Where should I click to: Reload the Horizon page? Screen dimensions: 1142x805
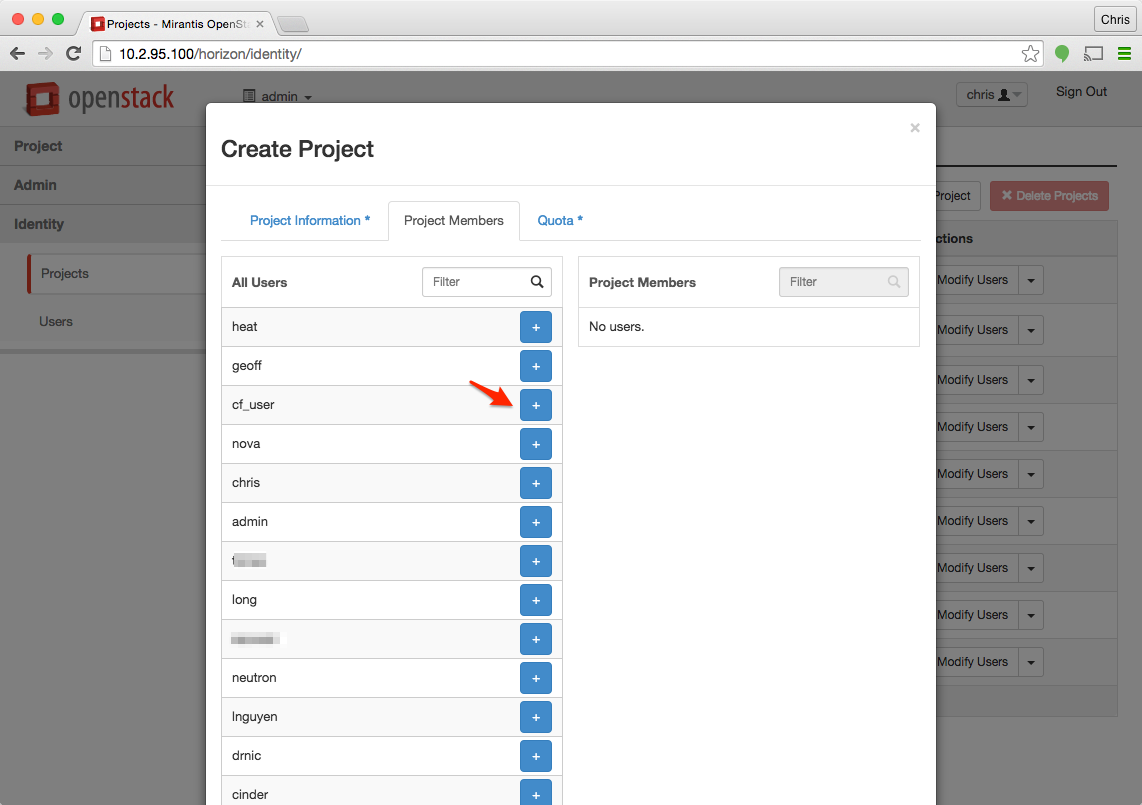(74, 53)
